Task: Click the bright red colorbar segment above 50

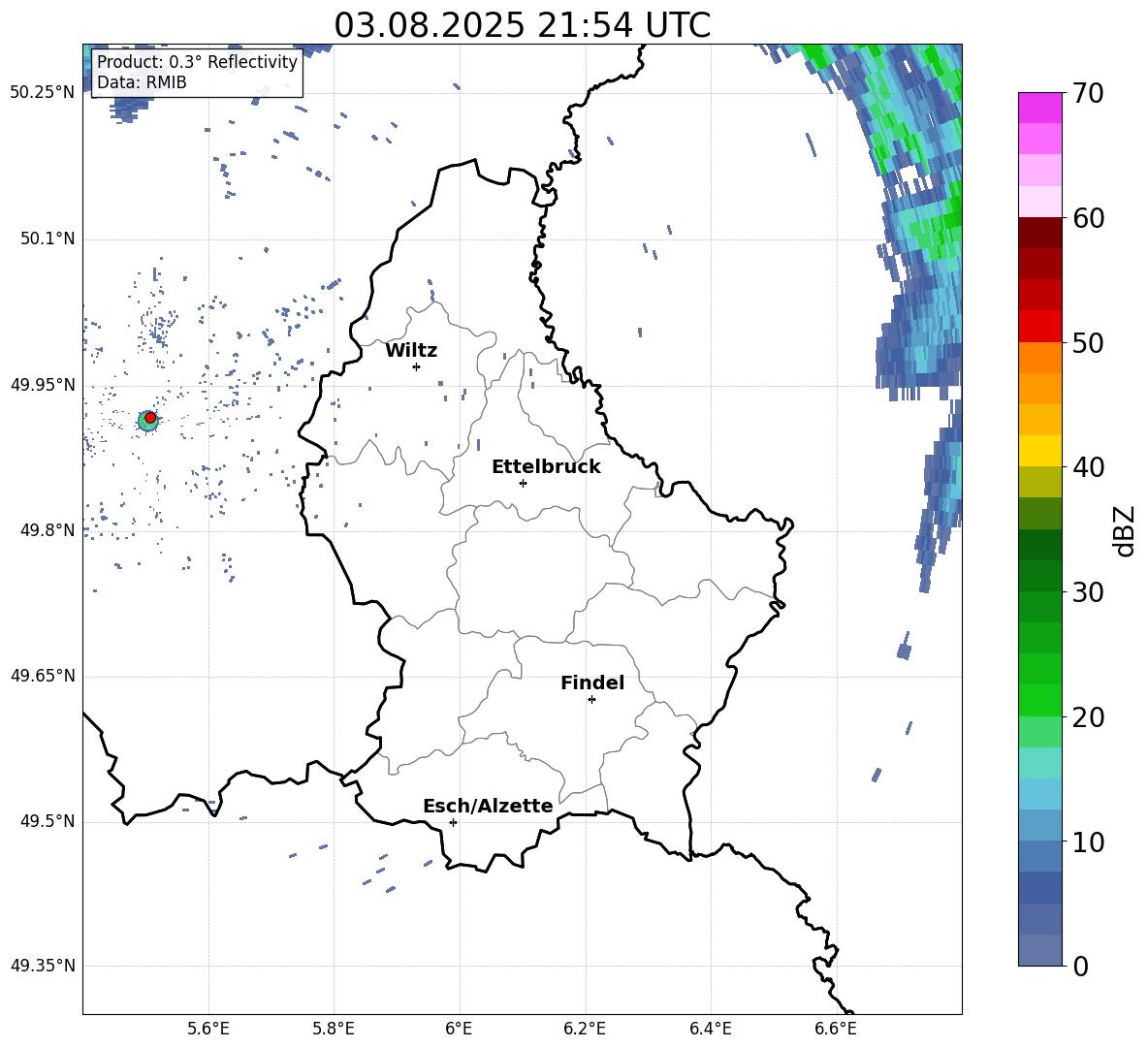Action: (1040, 327)
